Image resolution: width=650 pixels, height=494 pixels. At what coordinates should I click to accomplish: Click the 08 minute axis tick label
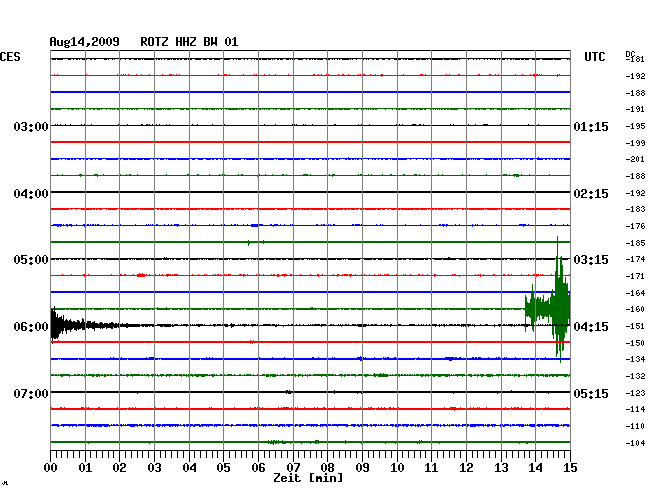pos(327,467)
